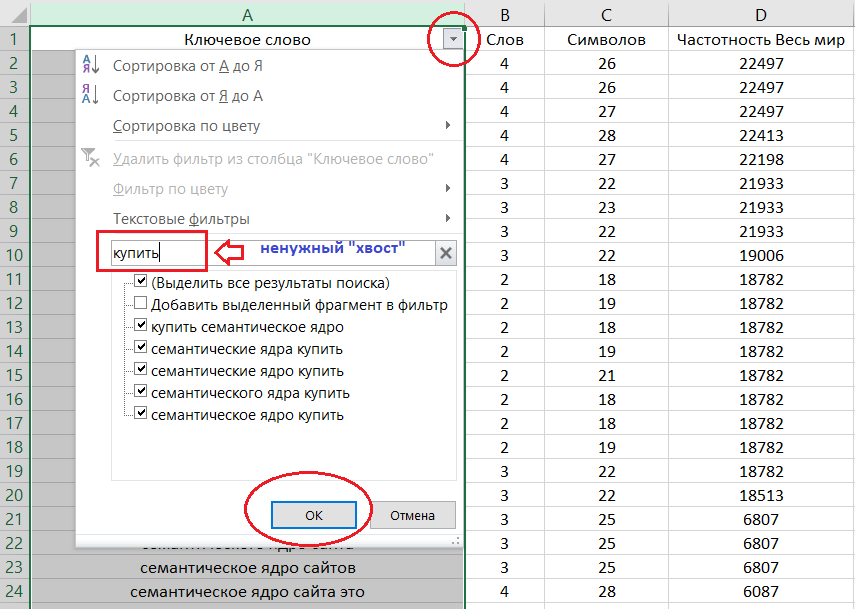Open the filter dropdown in Ключевое слово header
855x609 pixels.
453,39
